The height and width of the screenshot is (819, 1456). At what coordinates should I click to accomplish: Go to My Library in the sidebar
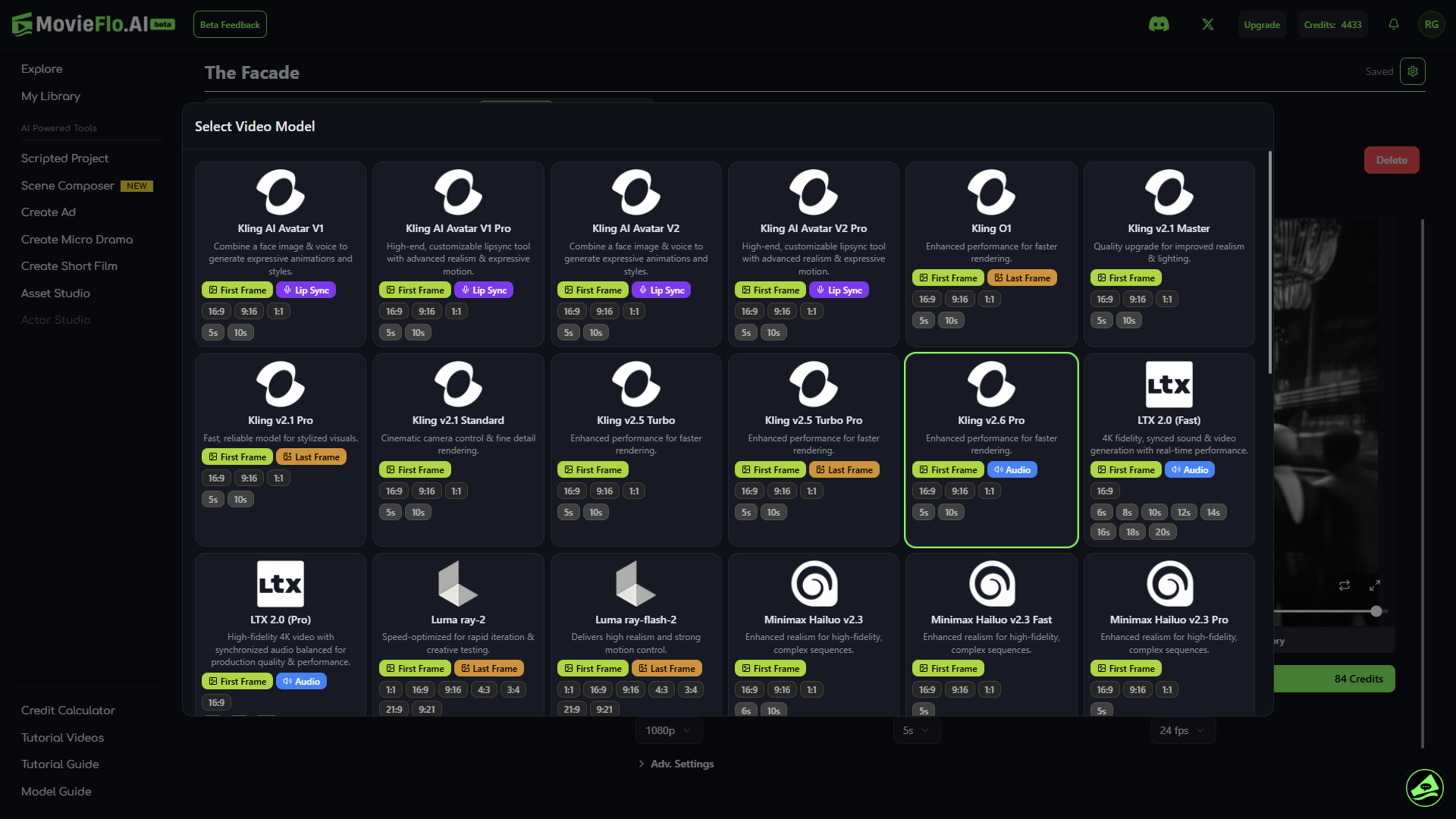point(50,96)
